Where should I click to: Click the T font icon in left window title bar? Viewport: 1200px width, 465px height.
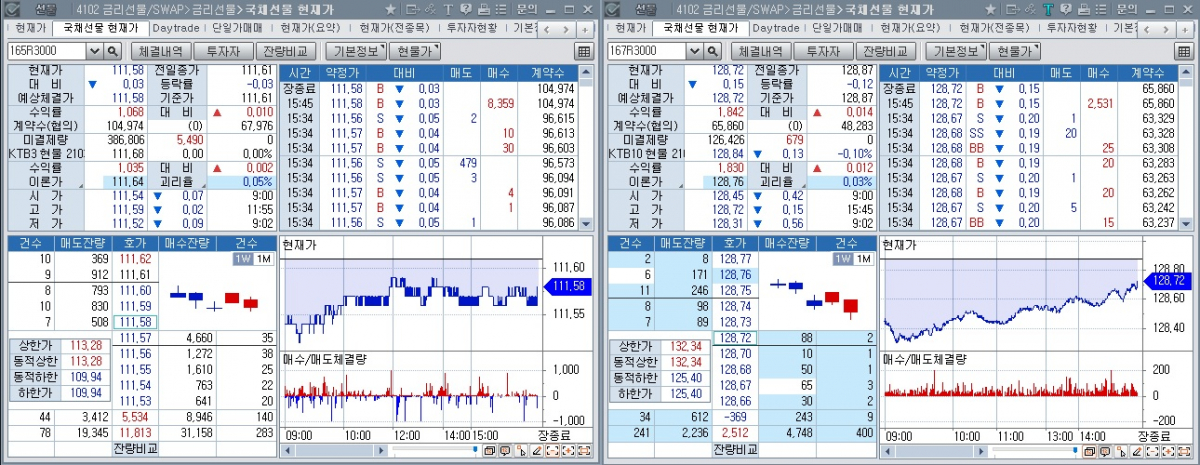(x=448, y=9)
